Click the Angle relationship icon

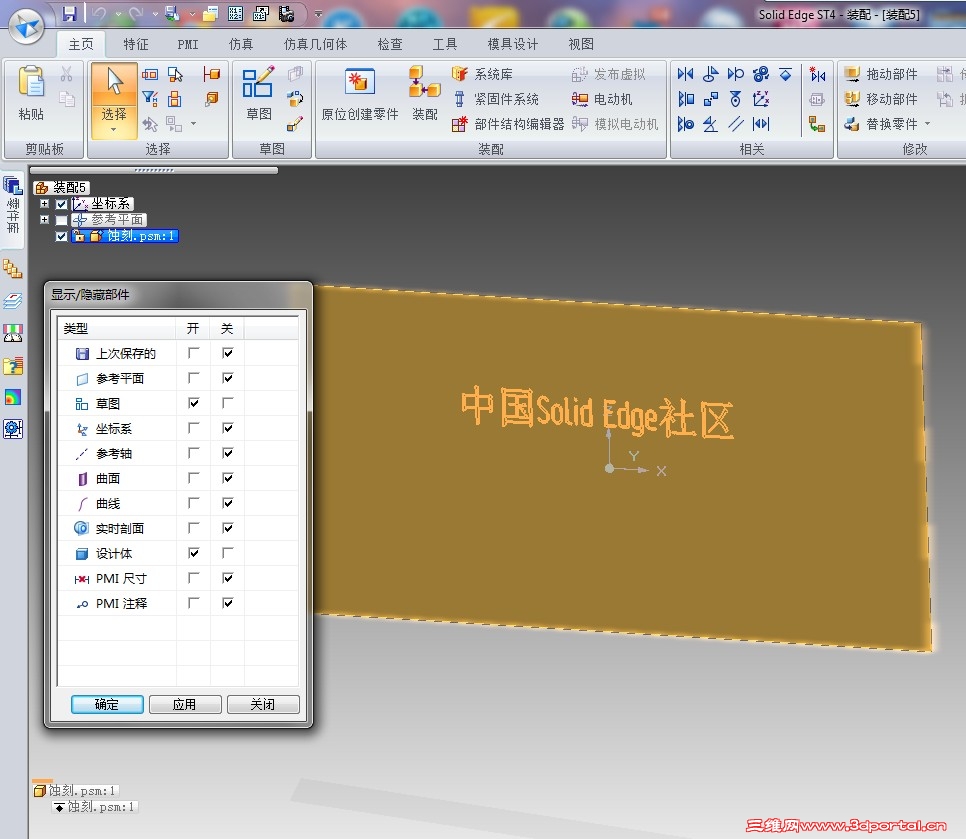710,124
